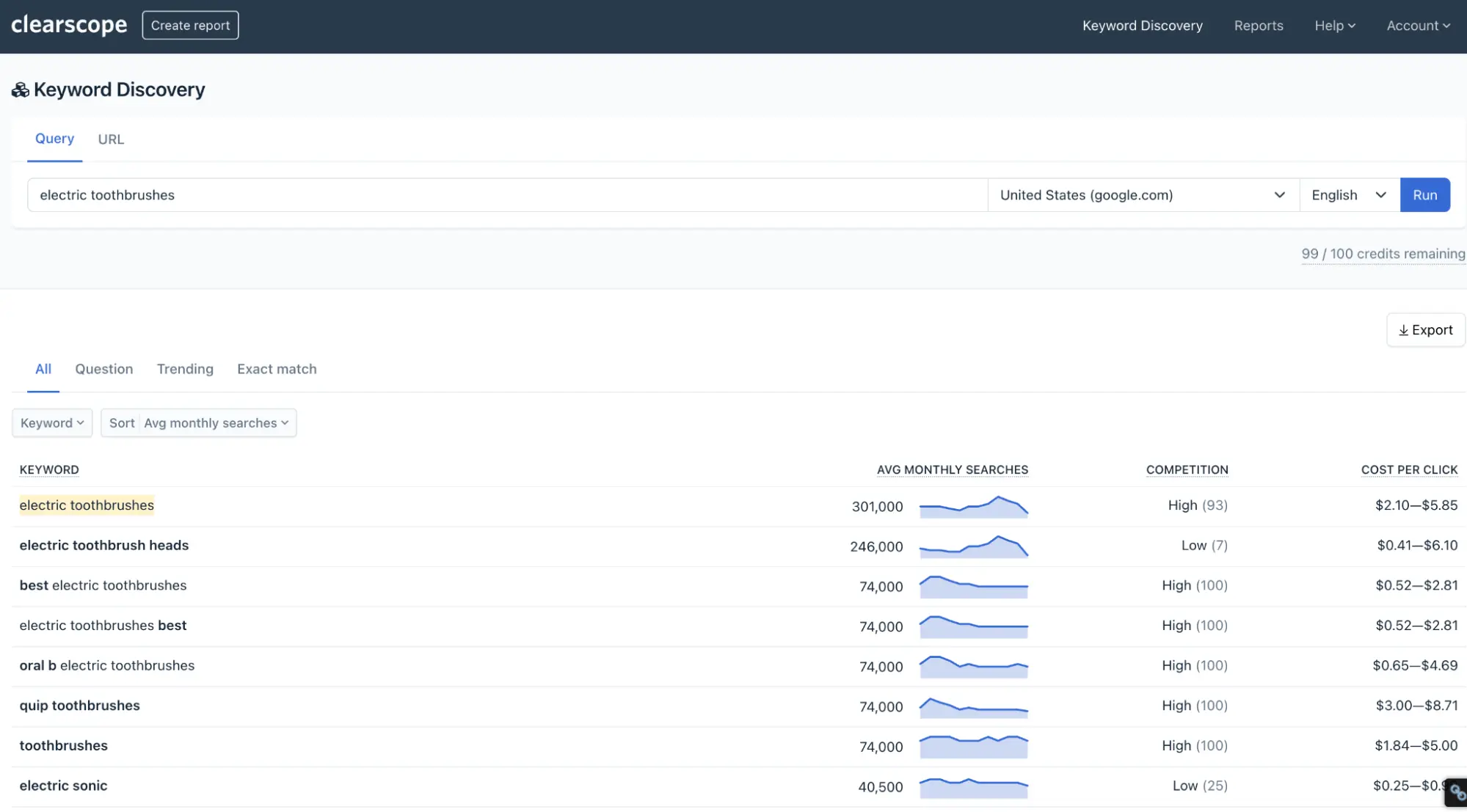Select the Question tab
Image resolution: width=1467 pixels, height=812 pixels.
(103, 369)
